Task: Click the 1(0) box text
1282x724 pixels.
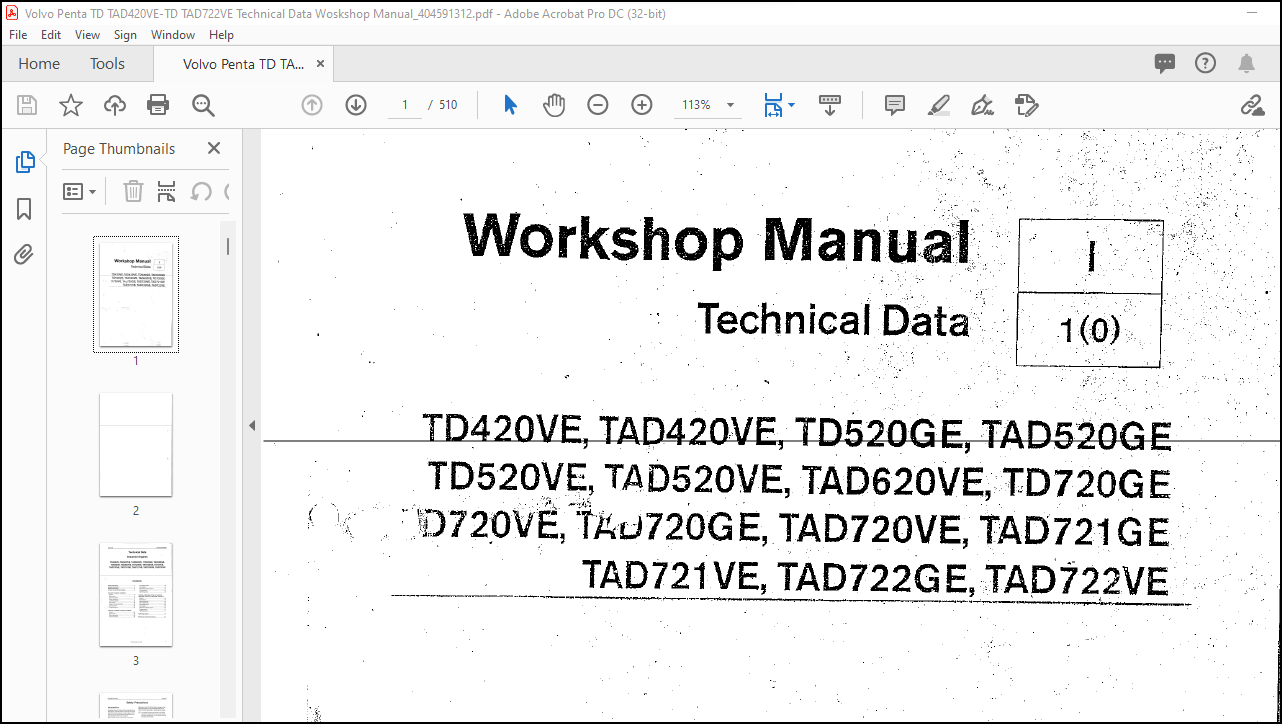Action: tap(1089, 330)
